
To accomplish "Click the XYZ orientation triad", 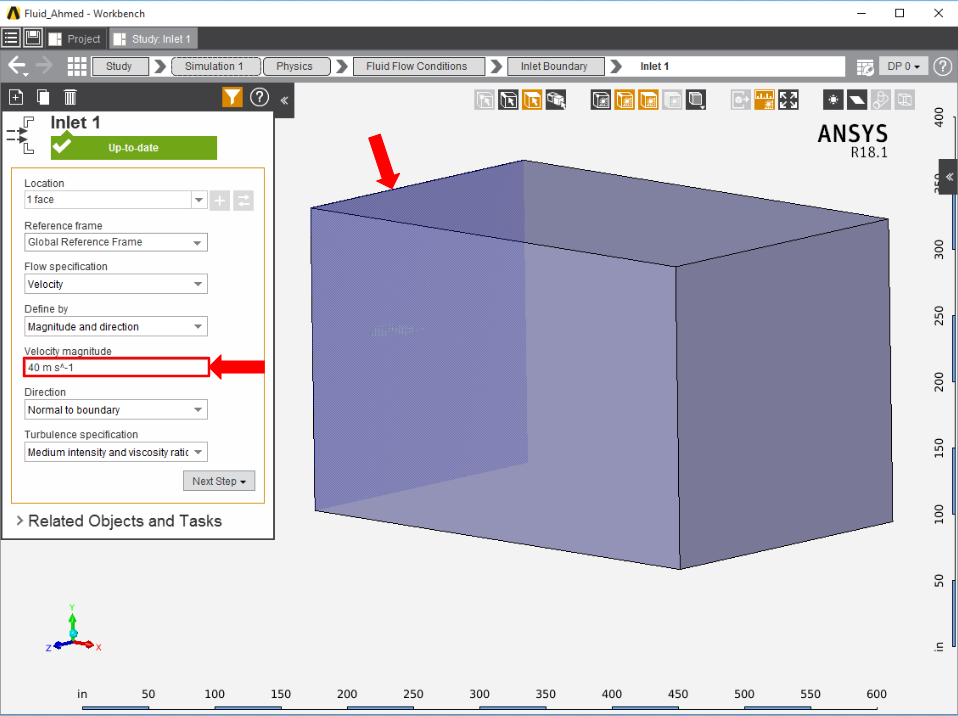I will tap(73, 629).
